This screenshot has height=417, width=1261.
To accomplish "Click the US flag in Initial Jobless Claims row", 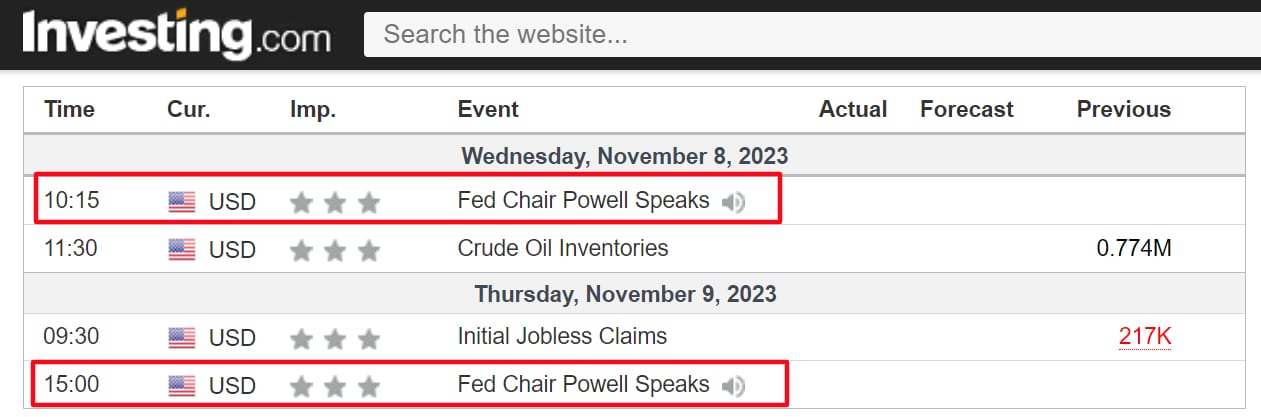I will 182,338.
